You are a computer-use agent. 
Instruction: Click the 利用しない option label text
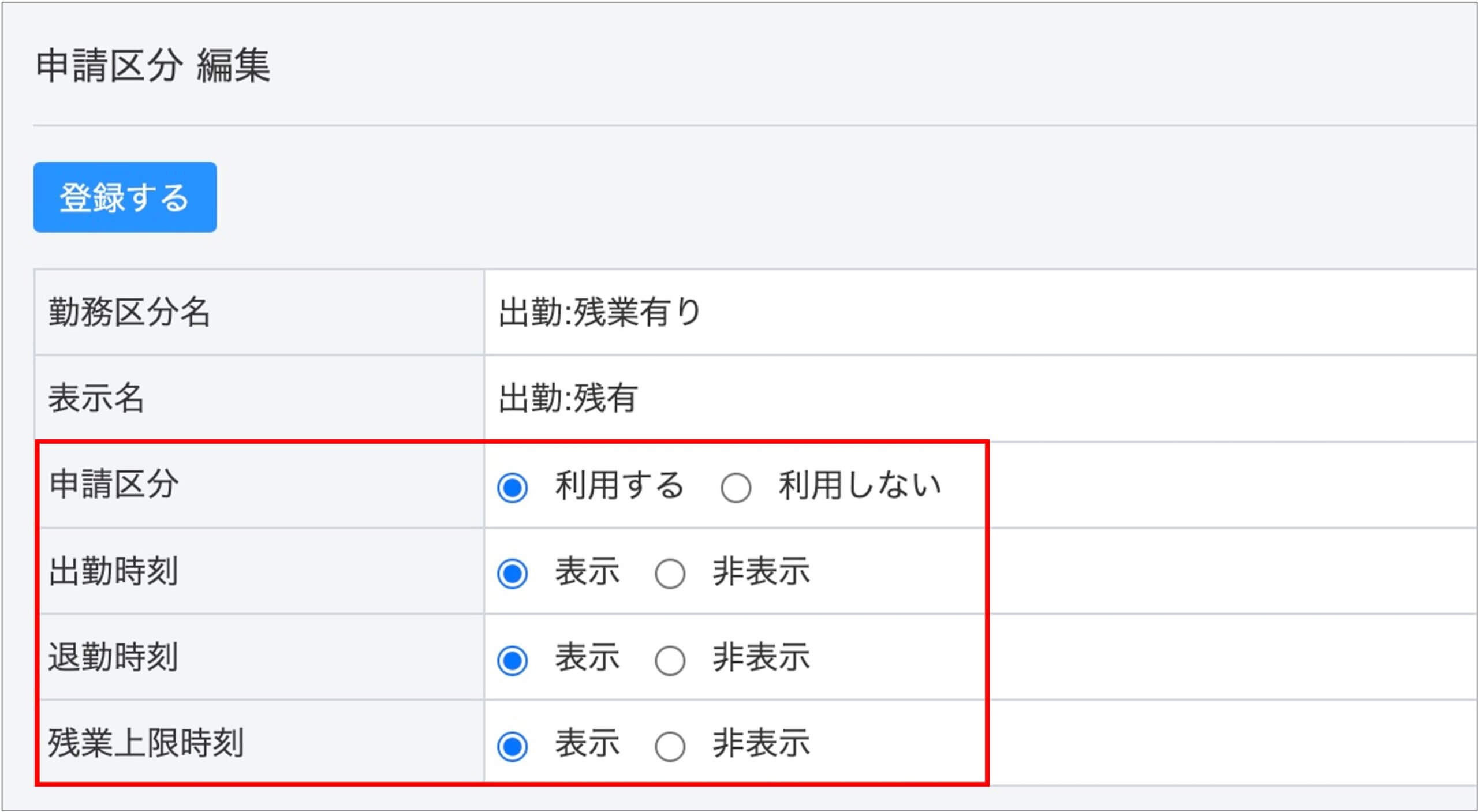pos(860,485)
